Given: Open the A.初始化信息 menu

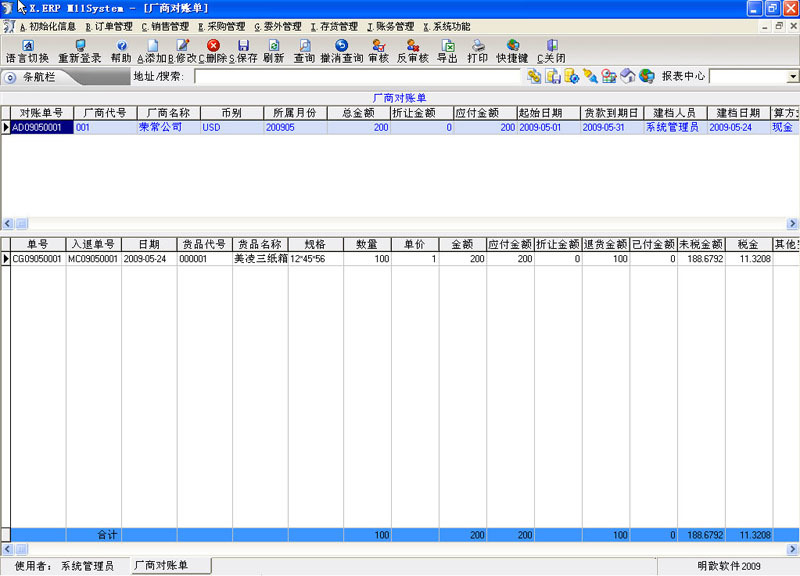Looking at the screenshot, I should [x=47, y=27].
